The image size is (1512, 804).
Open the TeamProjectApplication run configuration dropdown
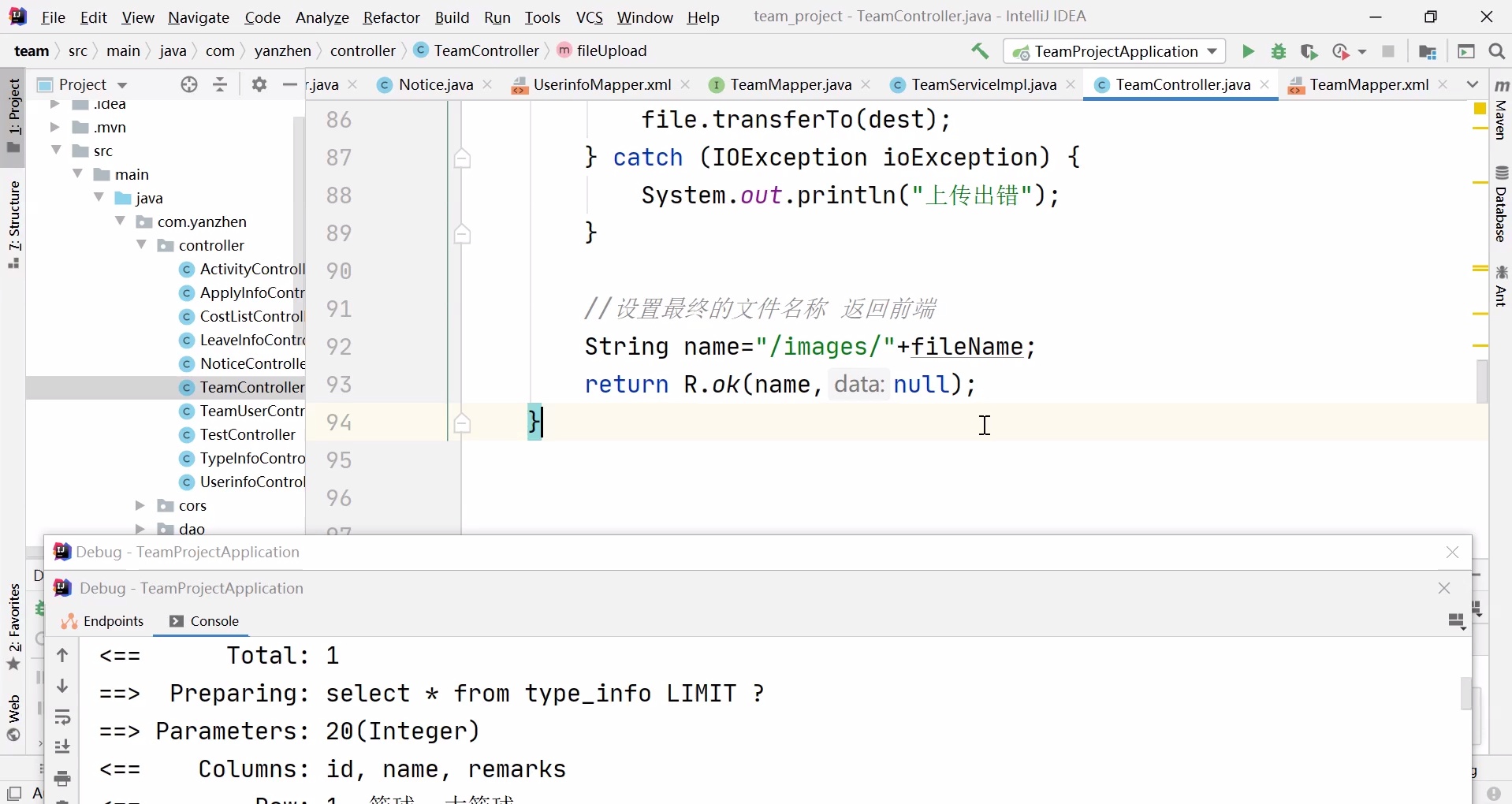coord(1214,51)
